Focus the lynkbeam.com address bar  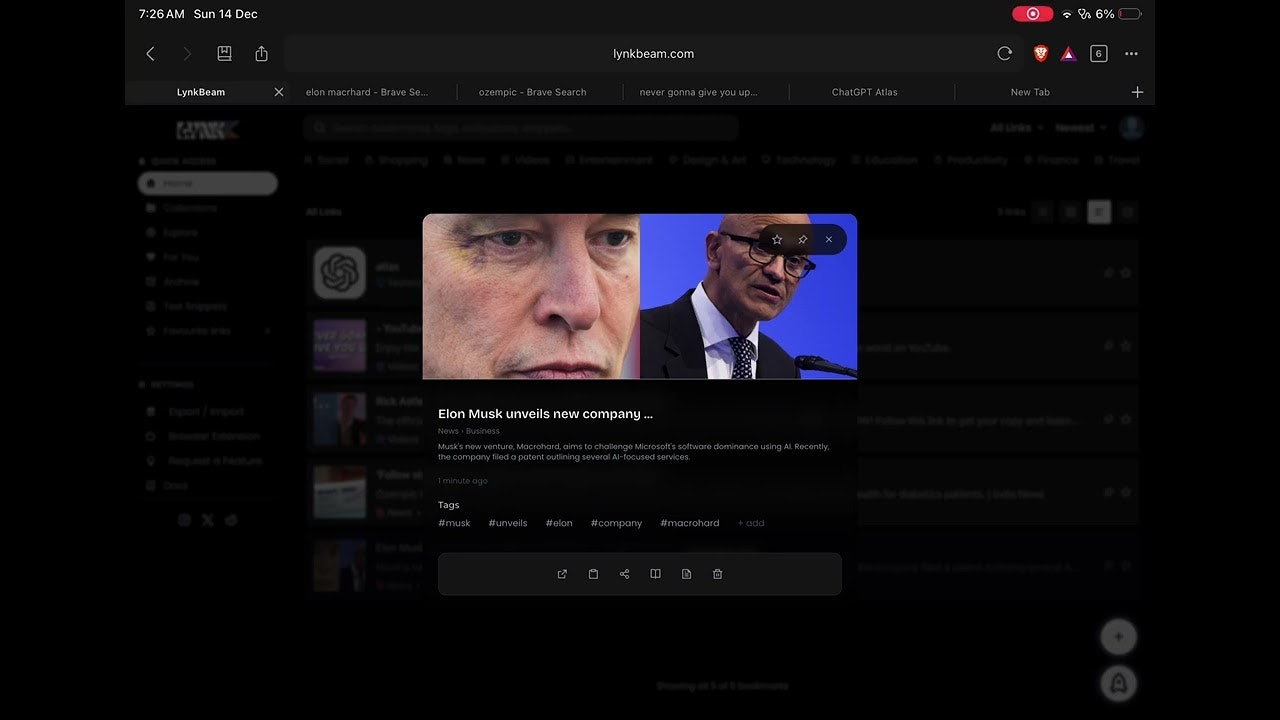(x=653, y=54)
